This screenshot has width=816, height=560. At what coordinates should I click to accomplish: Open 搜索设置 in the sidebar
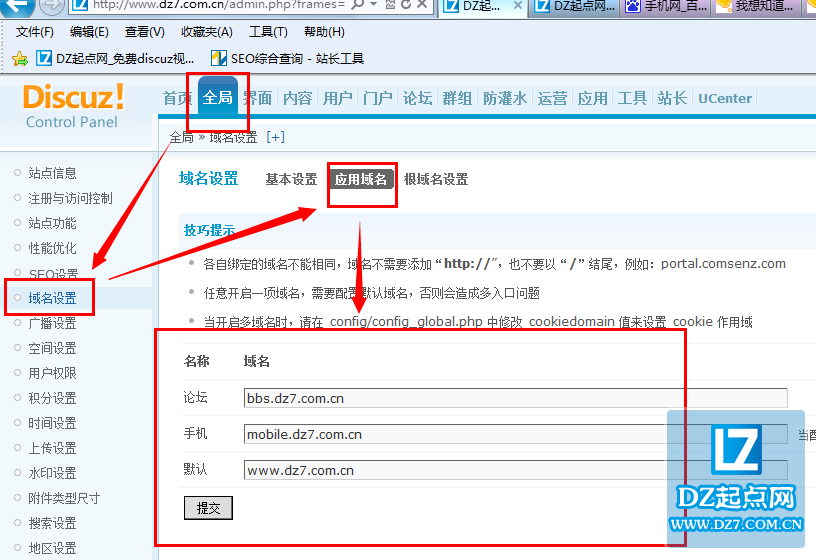pos(52,523)
